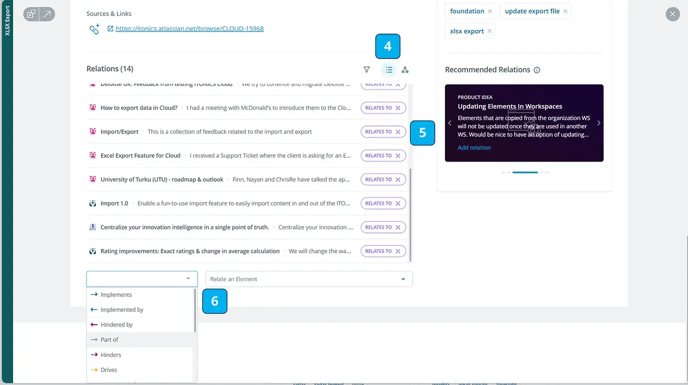Collapse the relation type dropdown
The width and height of the screenshot is (688, 385).
click(188, 279)
